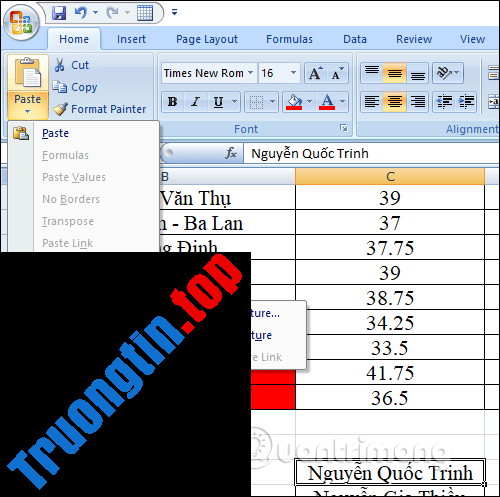This screenshot has height=497, width=500.
Task: Set Top Align vertical alignment
Action: (x=372, y=73)
